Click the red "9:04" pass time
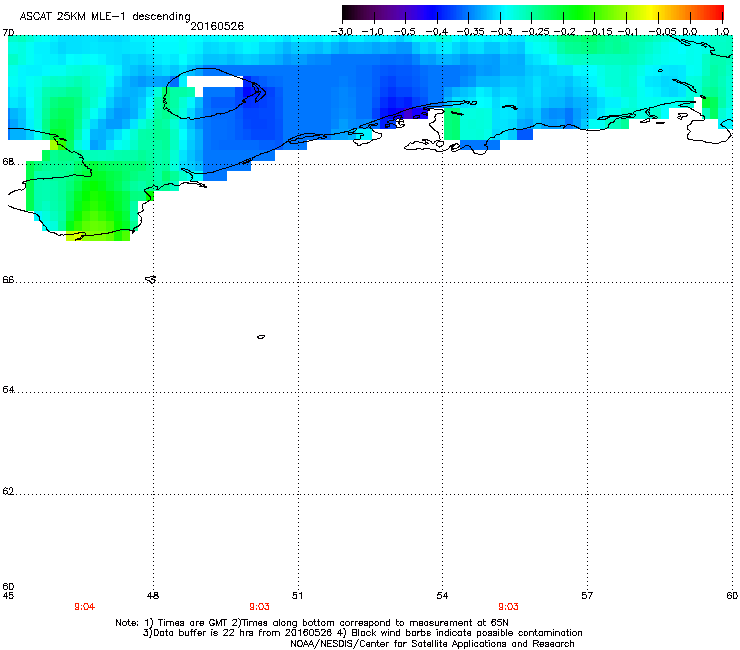The height and width of the screenshot is (650, 740). 84,607
